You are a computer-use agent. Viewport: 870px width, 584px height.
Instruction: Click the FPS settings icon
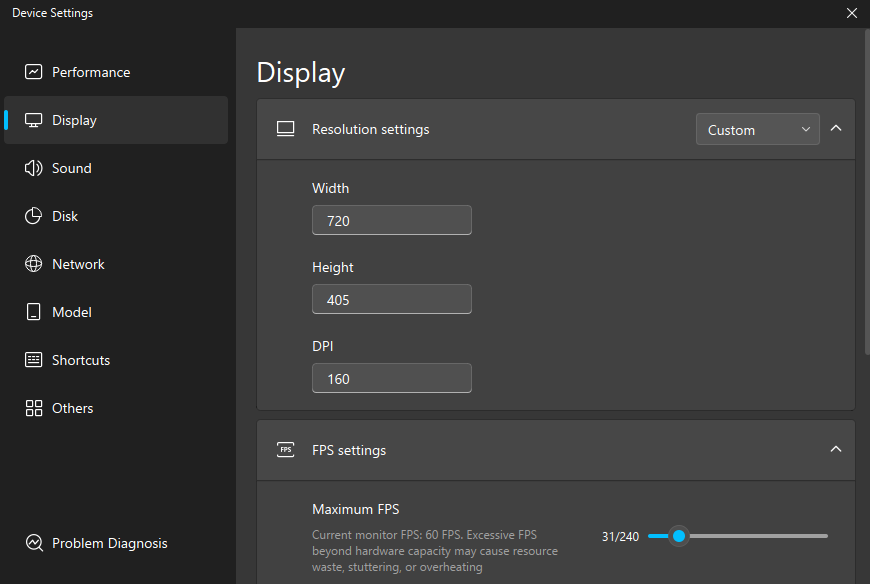point(286,450)
